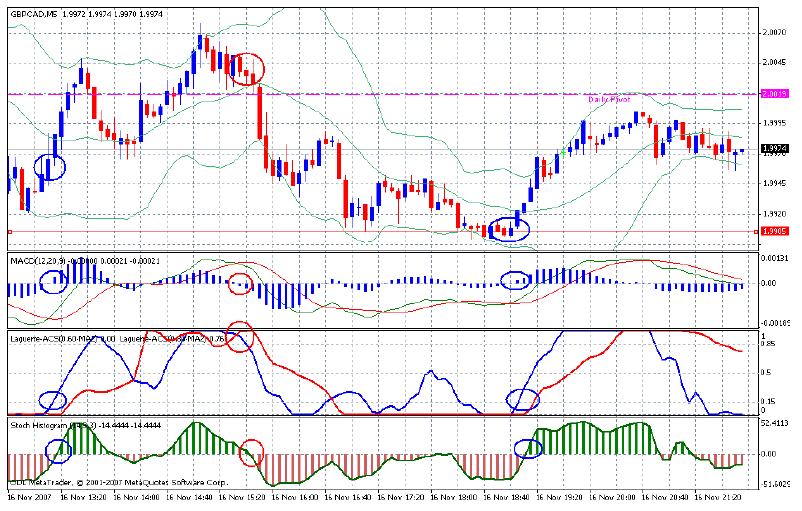Click the 16 Nov 16:00 time label
The height and width of the screenshot is (511, 802).
(x=295, y=497)
